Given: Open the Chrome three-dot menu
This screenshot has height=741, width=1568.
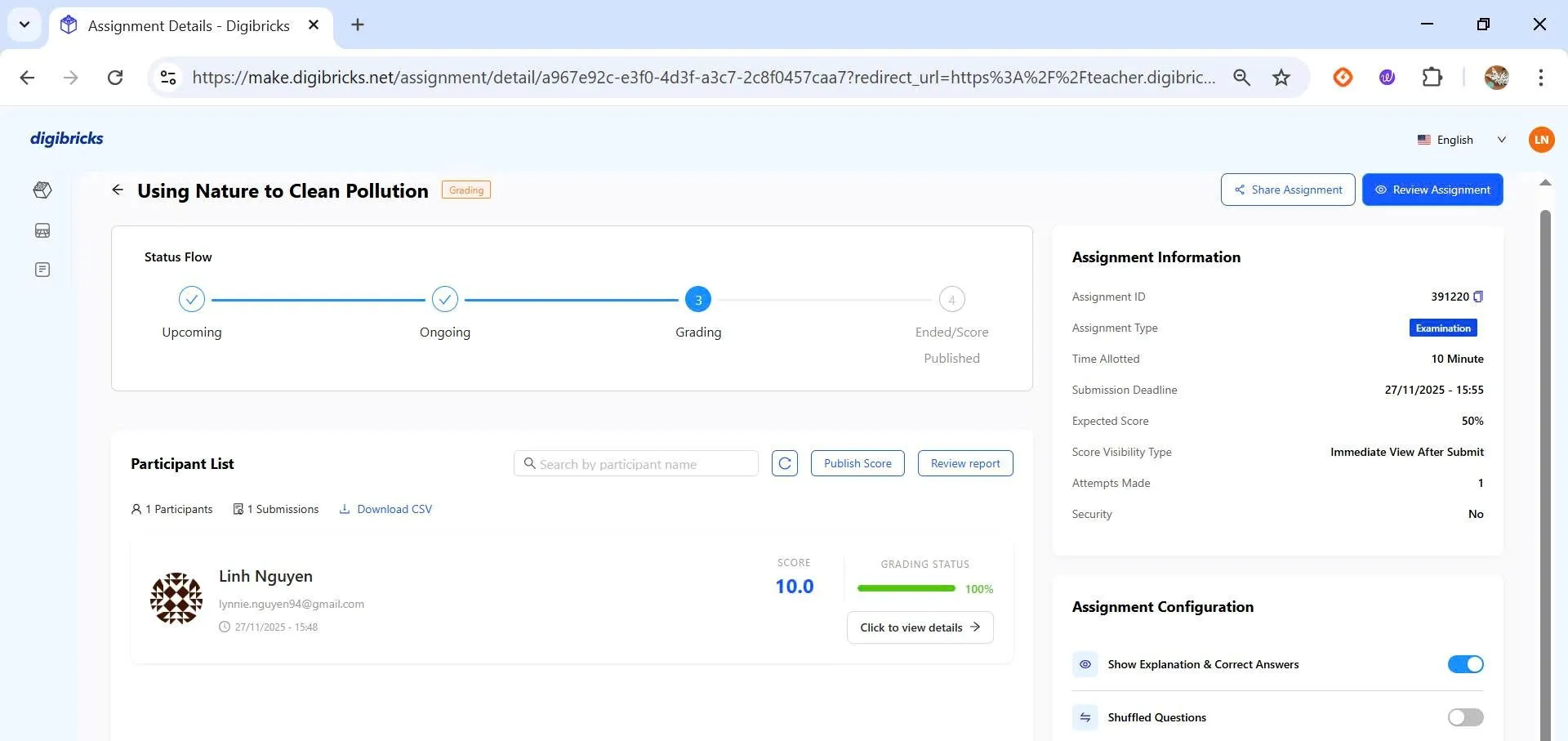Looking at the screenshot, I should [x=1540, y=78].
